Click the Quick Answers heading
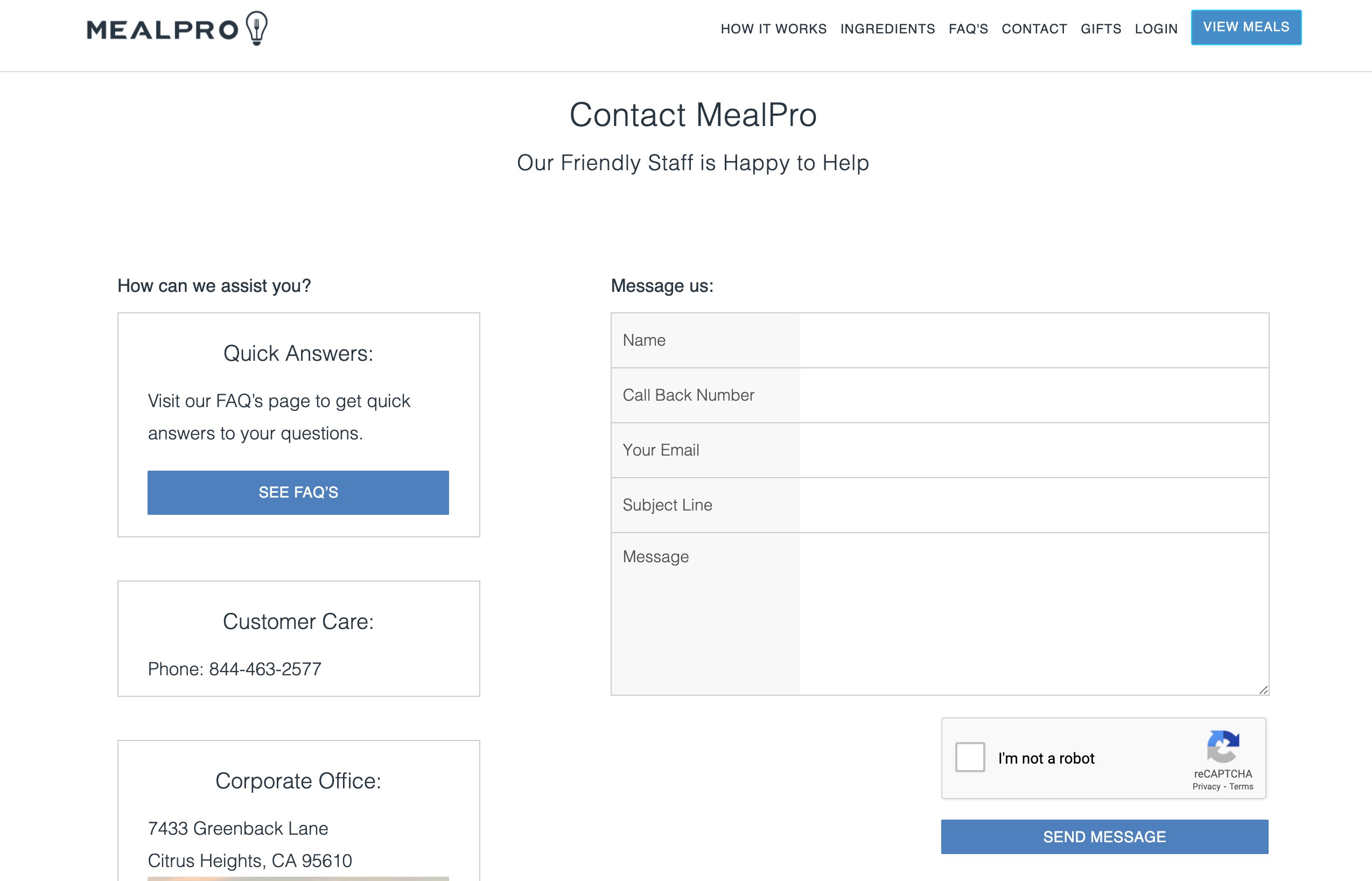The width and height of the screenshot is (1372, 881). pyautogui.click(x=298, y=354)
